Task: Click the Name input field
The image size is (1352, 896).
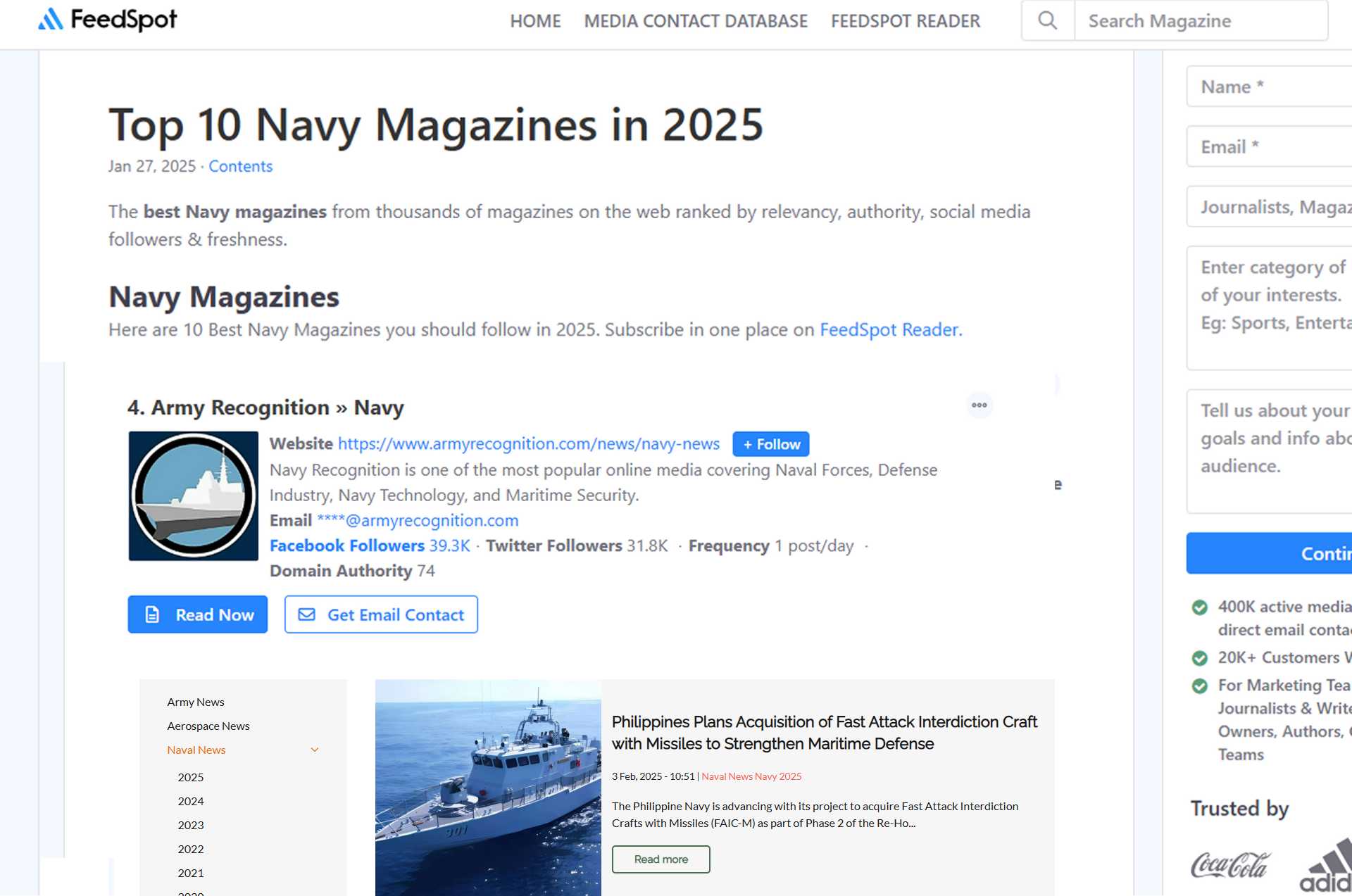Action: [x=1267, y=87]
